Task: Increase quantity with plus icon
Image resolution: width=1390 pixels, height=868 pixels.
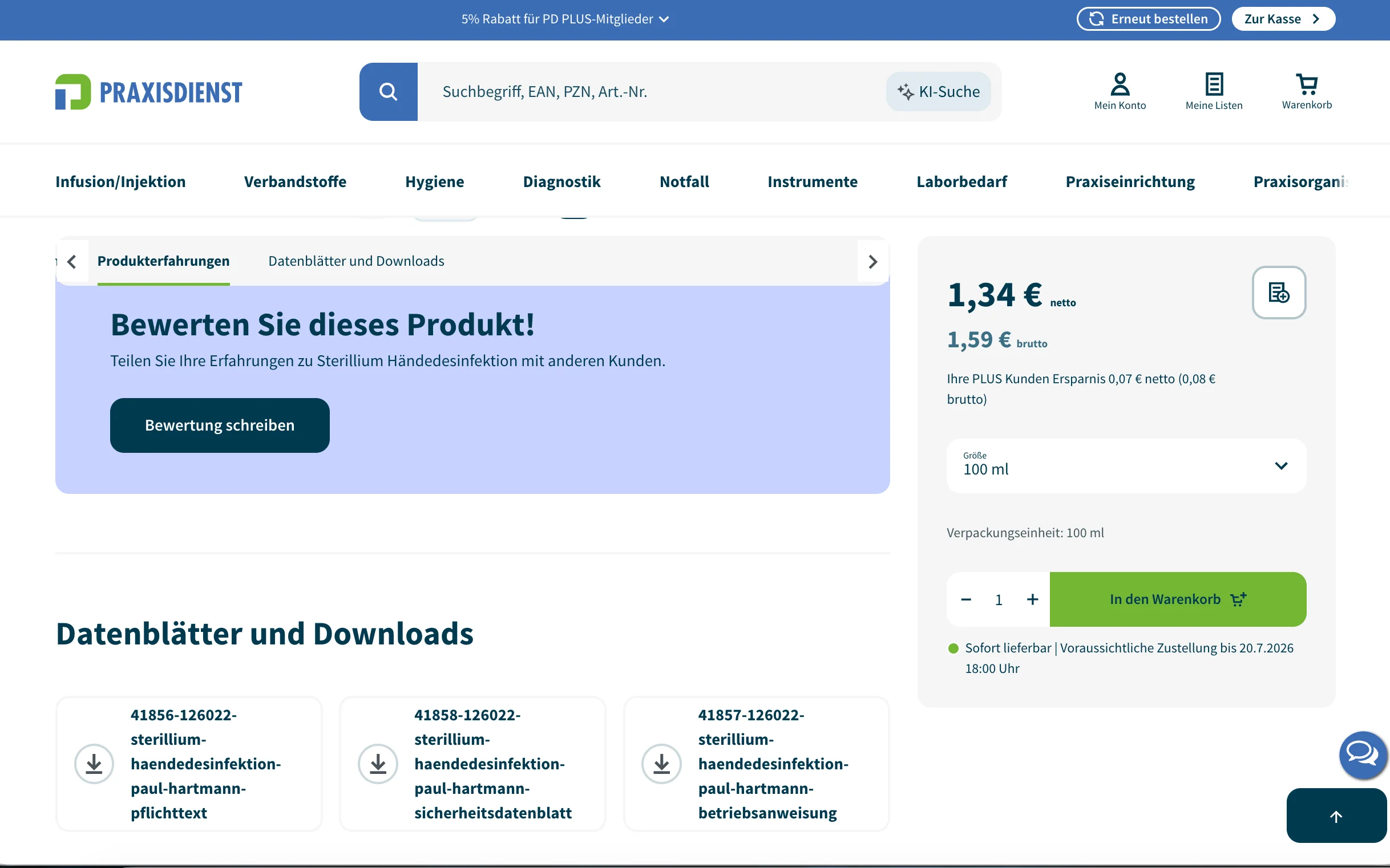Action: pos(1032,599)
